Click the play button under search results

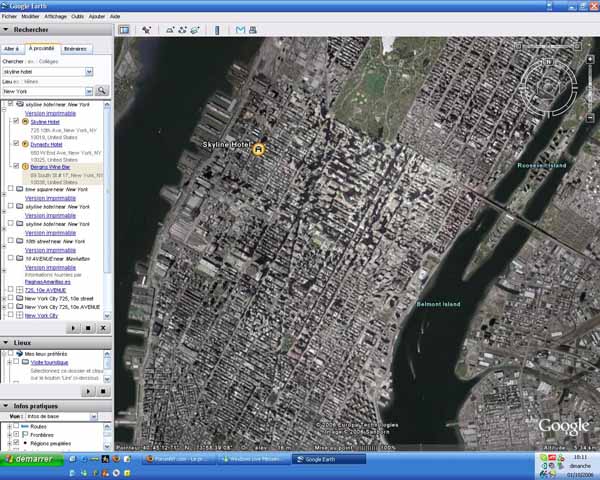(73, 328)
